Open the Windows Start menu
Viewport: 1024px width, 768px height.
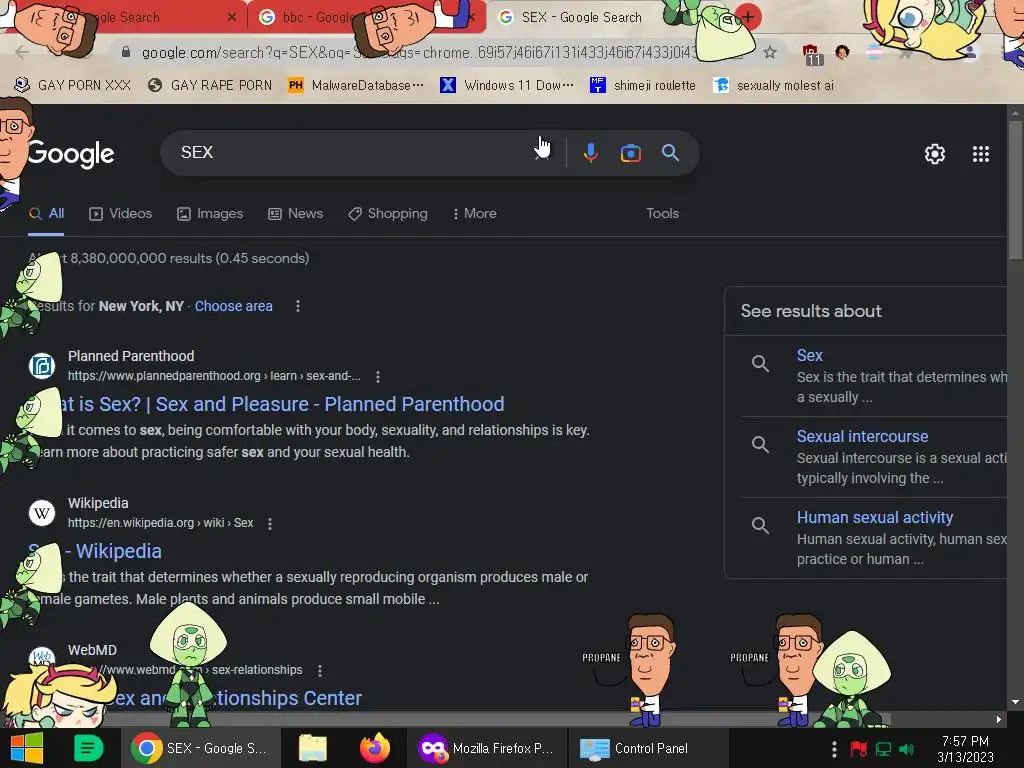tap(27, 748)
